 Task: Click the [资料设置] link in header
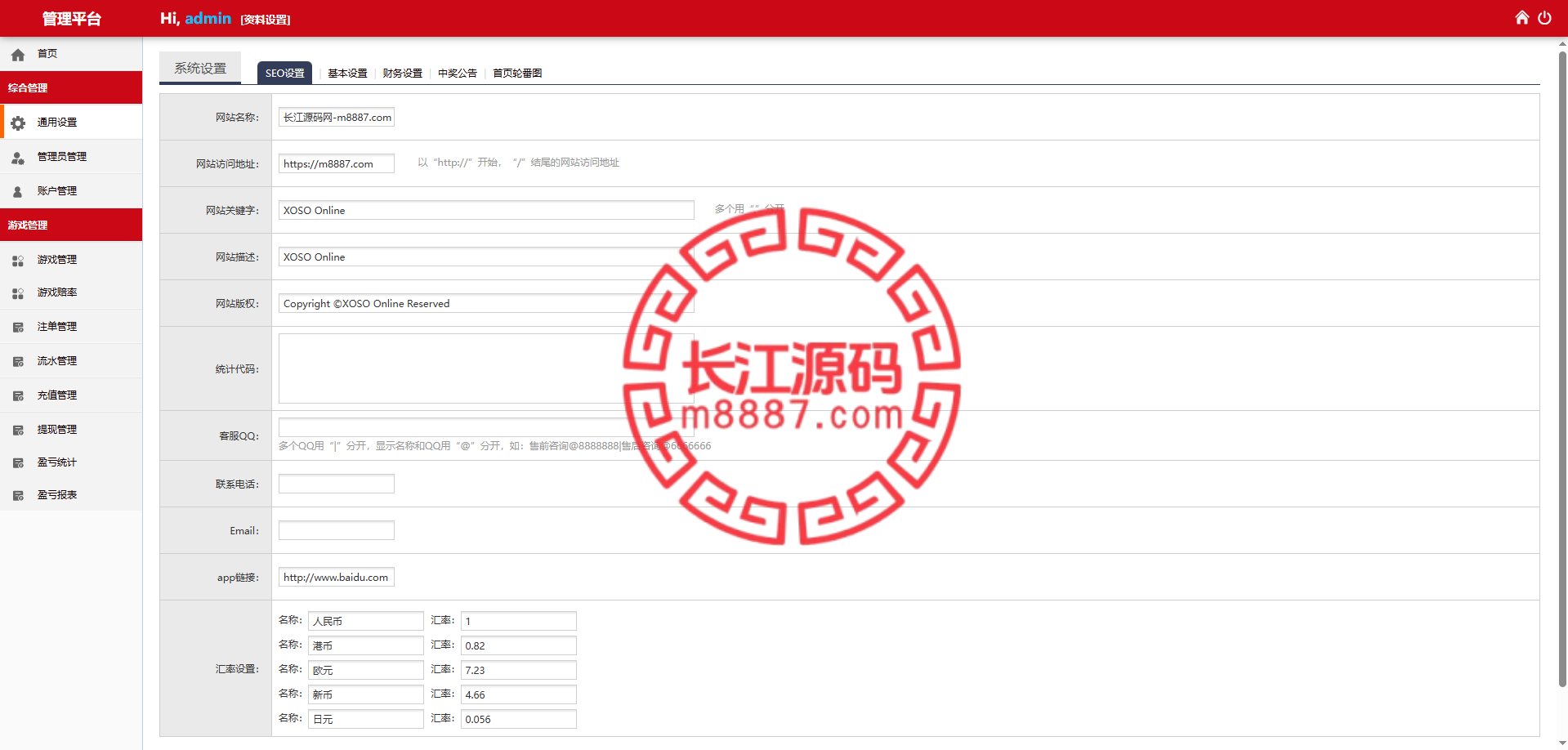point(266,20)
